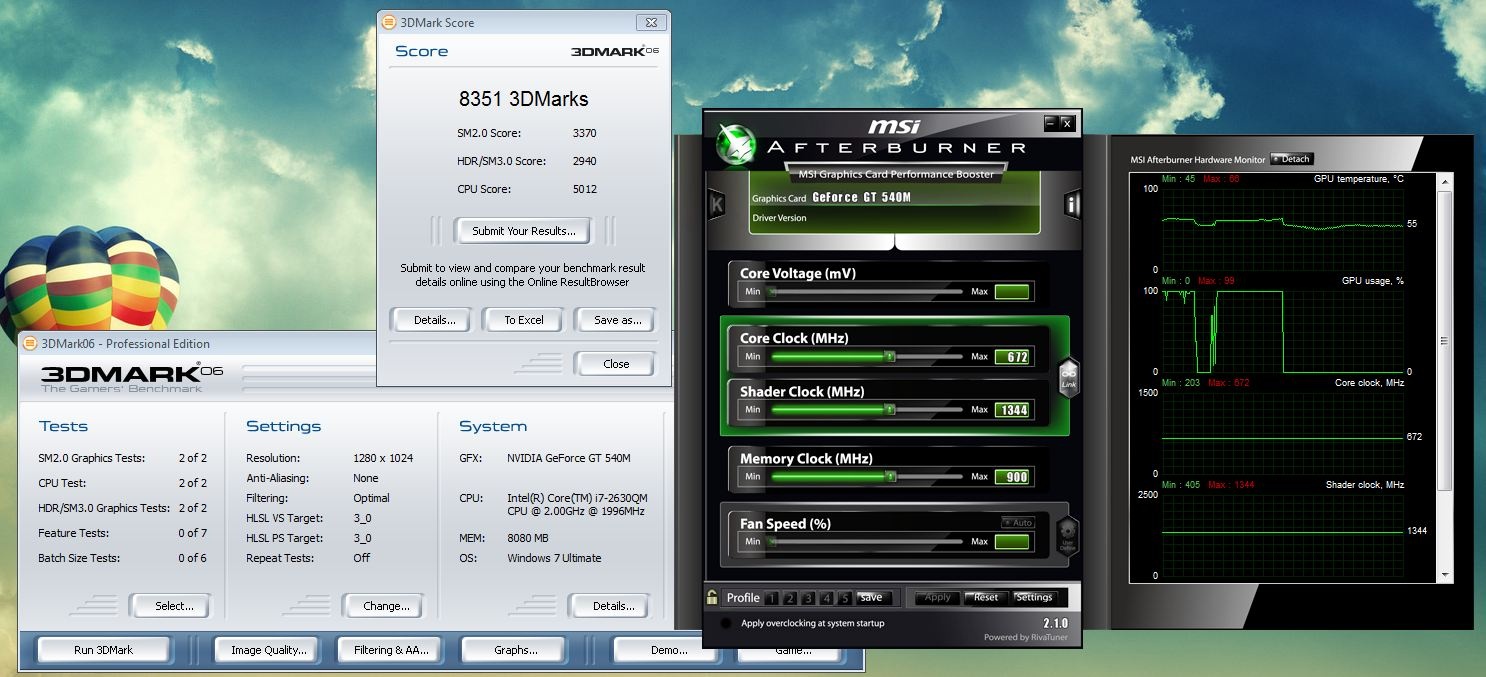Click the CPU Score value 5012
Viewport: 1486px width, 677px height.
585,189
